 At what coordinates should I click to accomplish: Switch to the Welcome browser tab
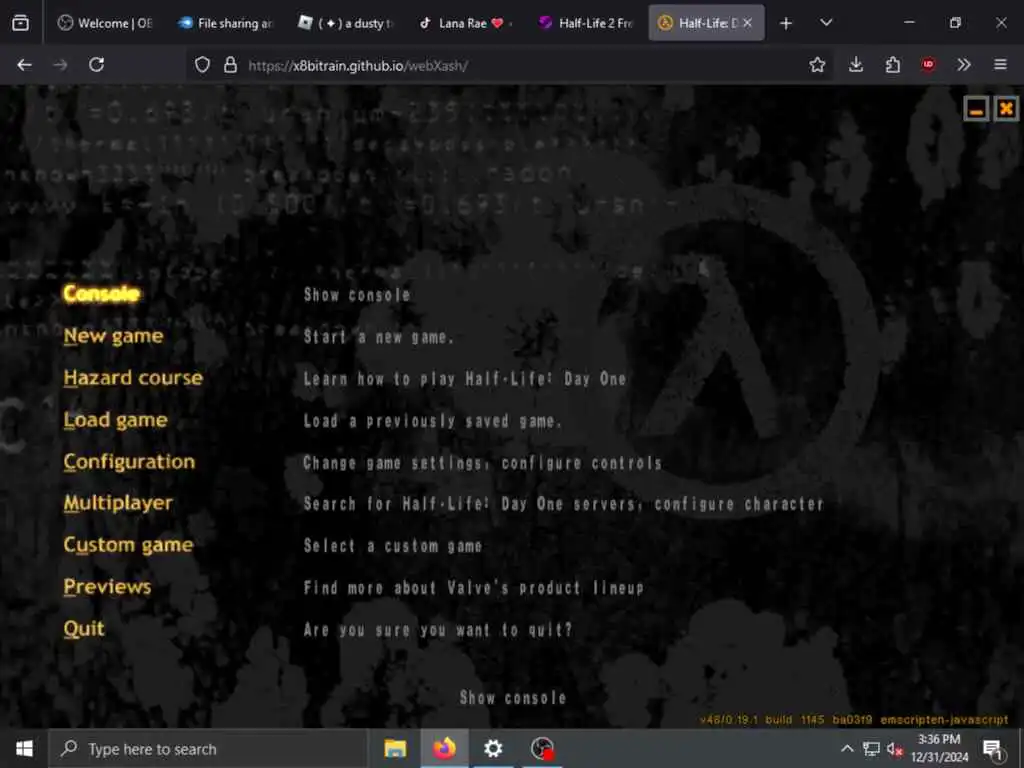105,23
